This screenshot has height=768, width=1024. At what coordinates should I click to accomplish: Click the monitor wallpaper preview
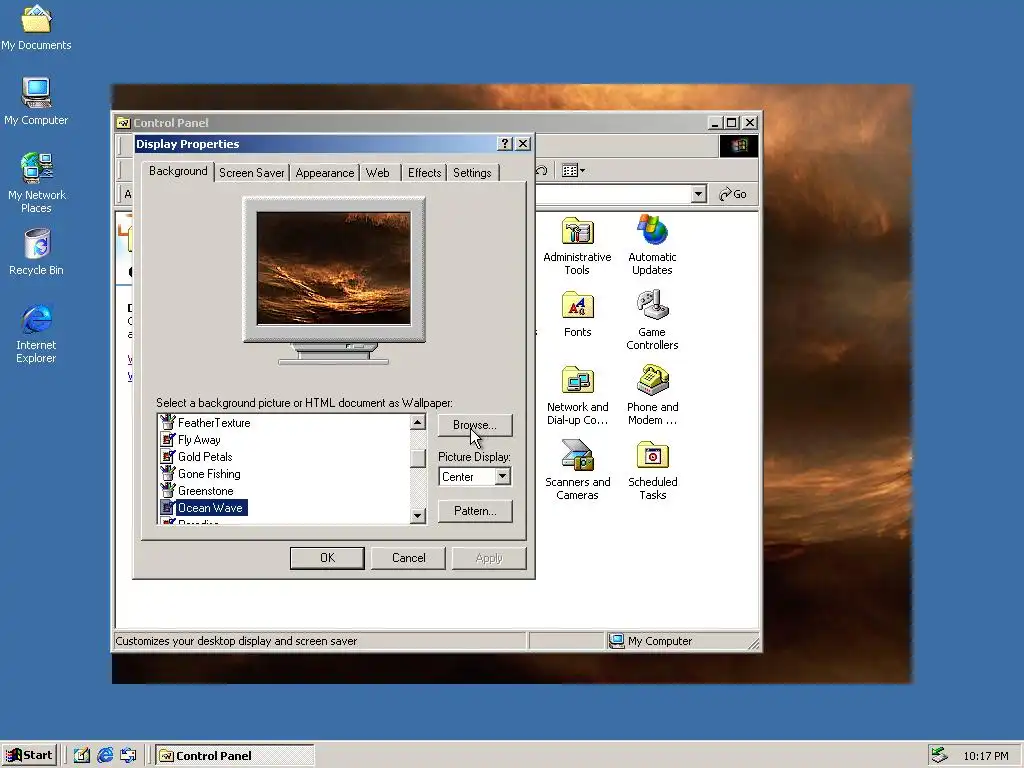pyautogui.click(x=334, y=268)
